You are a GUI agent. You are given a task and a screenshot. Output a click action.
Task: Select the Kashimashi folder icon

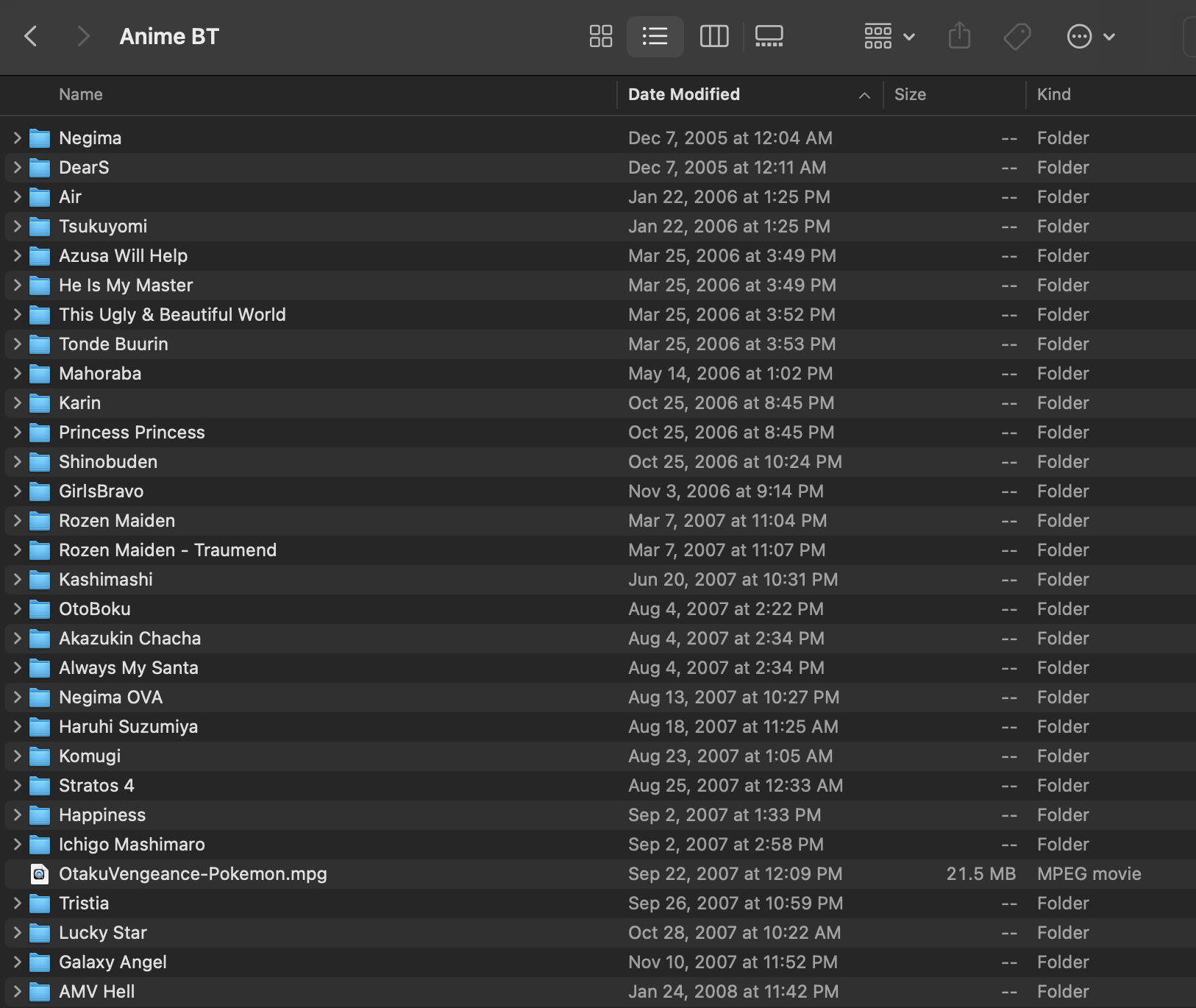40,580
